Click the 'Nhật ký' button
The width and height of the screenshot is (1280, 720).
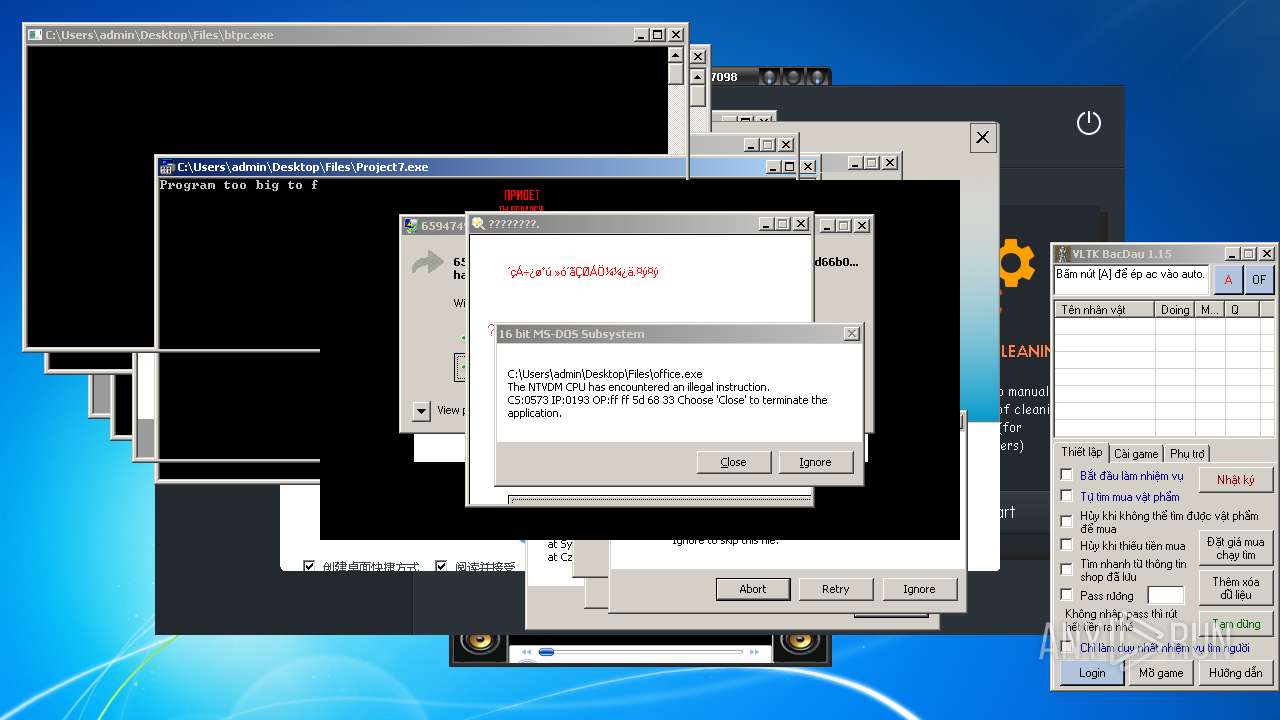(1236, 480)
